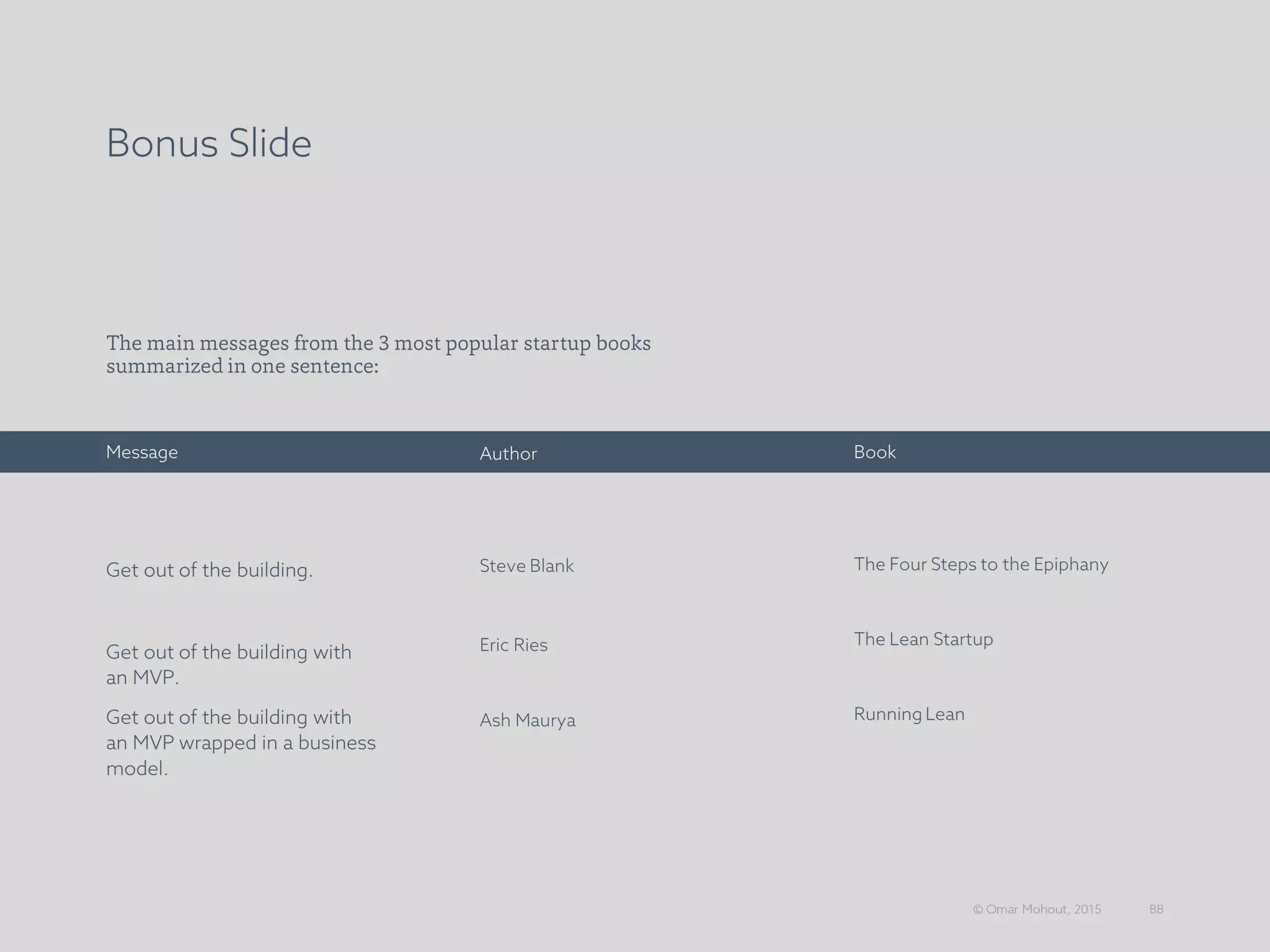Click the Steve Blank author name
The height and width of the screenshot is (952, 1270).
pyautogui.click(x=526, y=565)
